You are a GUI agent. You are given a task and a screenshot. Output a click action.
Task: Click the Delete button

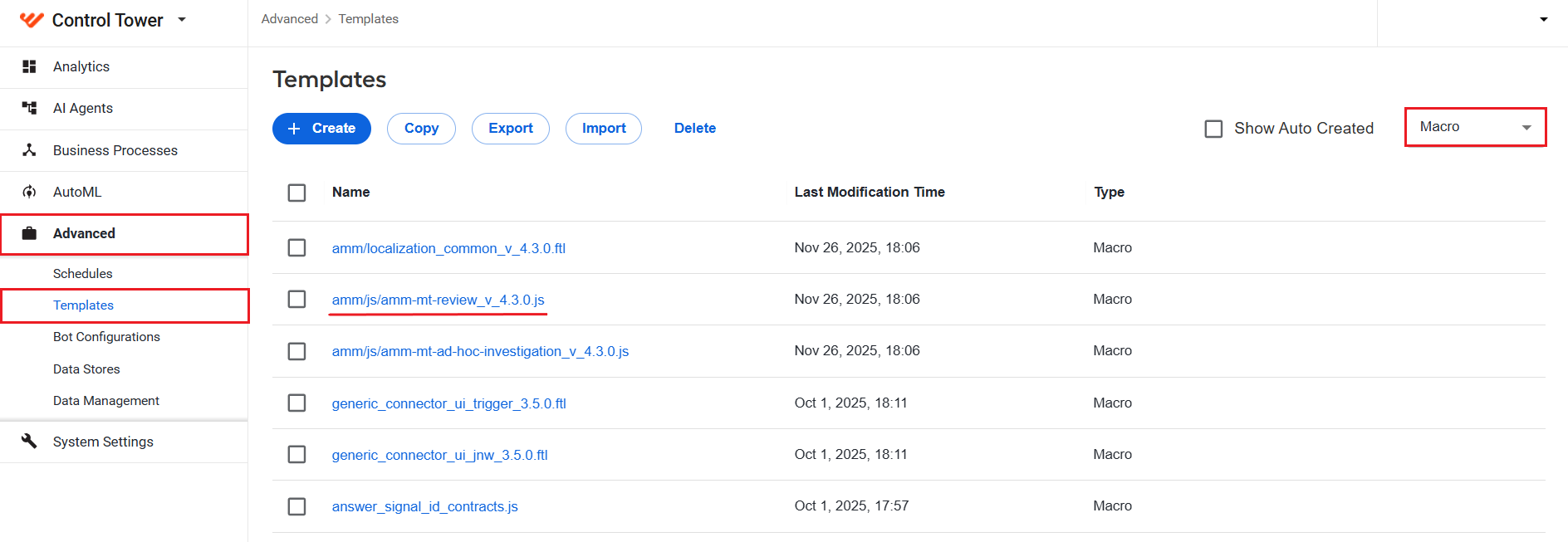695,129
